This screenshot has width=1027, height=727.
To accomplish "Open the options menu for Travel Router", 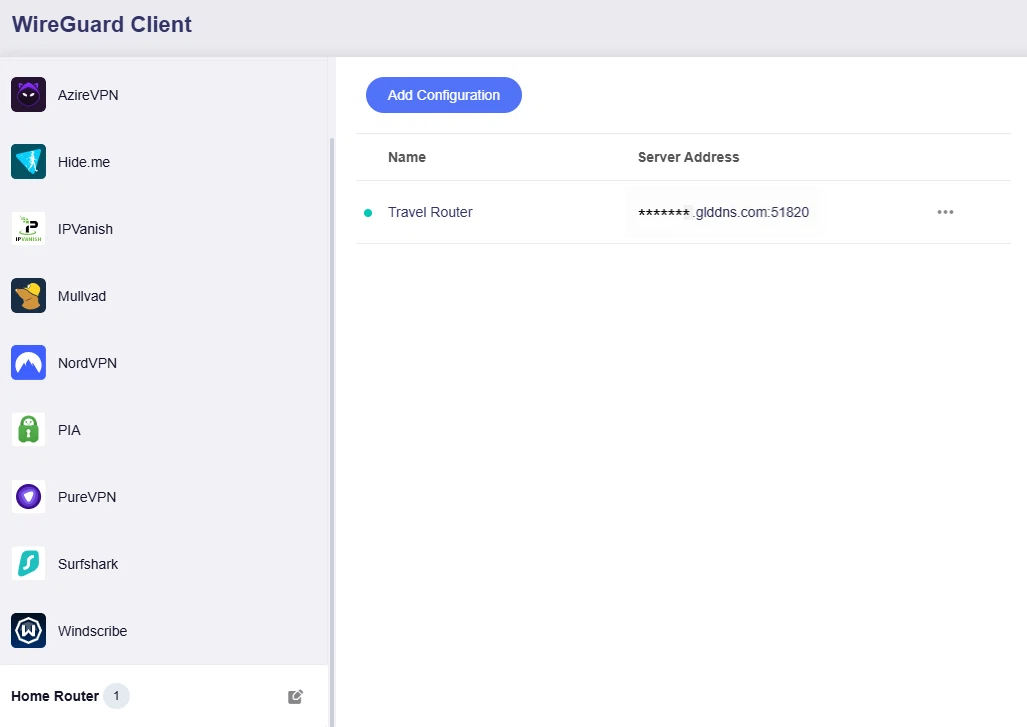I will pos(944,211).
